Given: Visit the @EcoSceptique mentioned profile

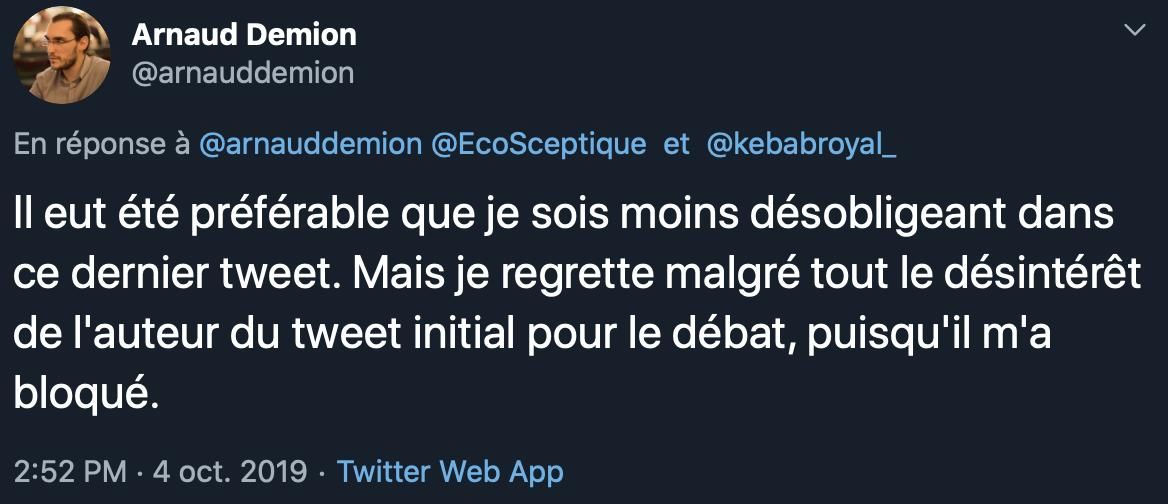Looking at the screenshot, I should tap(538, 144).
